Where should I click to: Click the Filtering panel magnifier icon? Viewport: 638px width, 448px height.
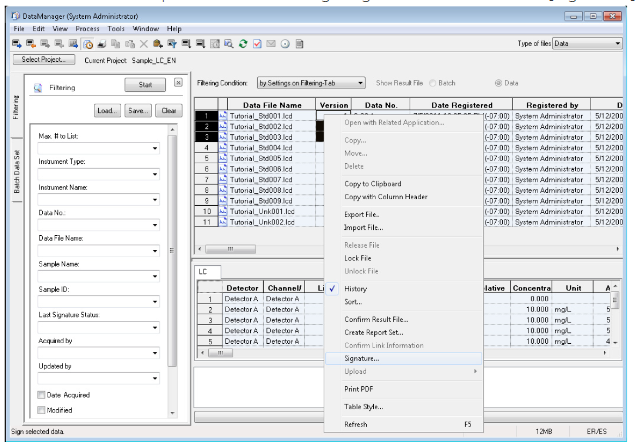coord(38,87)
